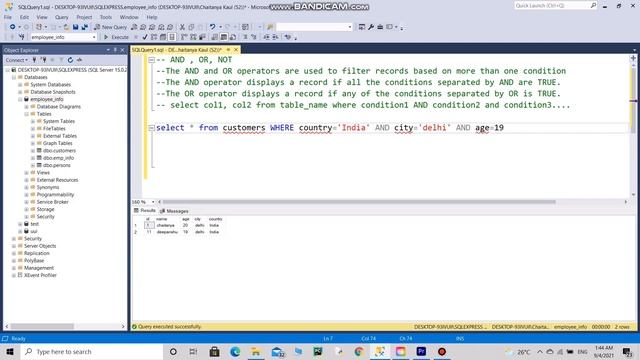Open the Project menu

[x=84, y=17]
